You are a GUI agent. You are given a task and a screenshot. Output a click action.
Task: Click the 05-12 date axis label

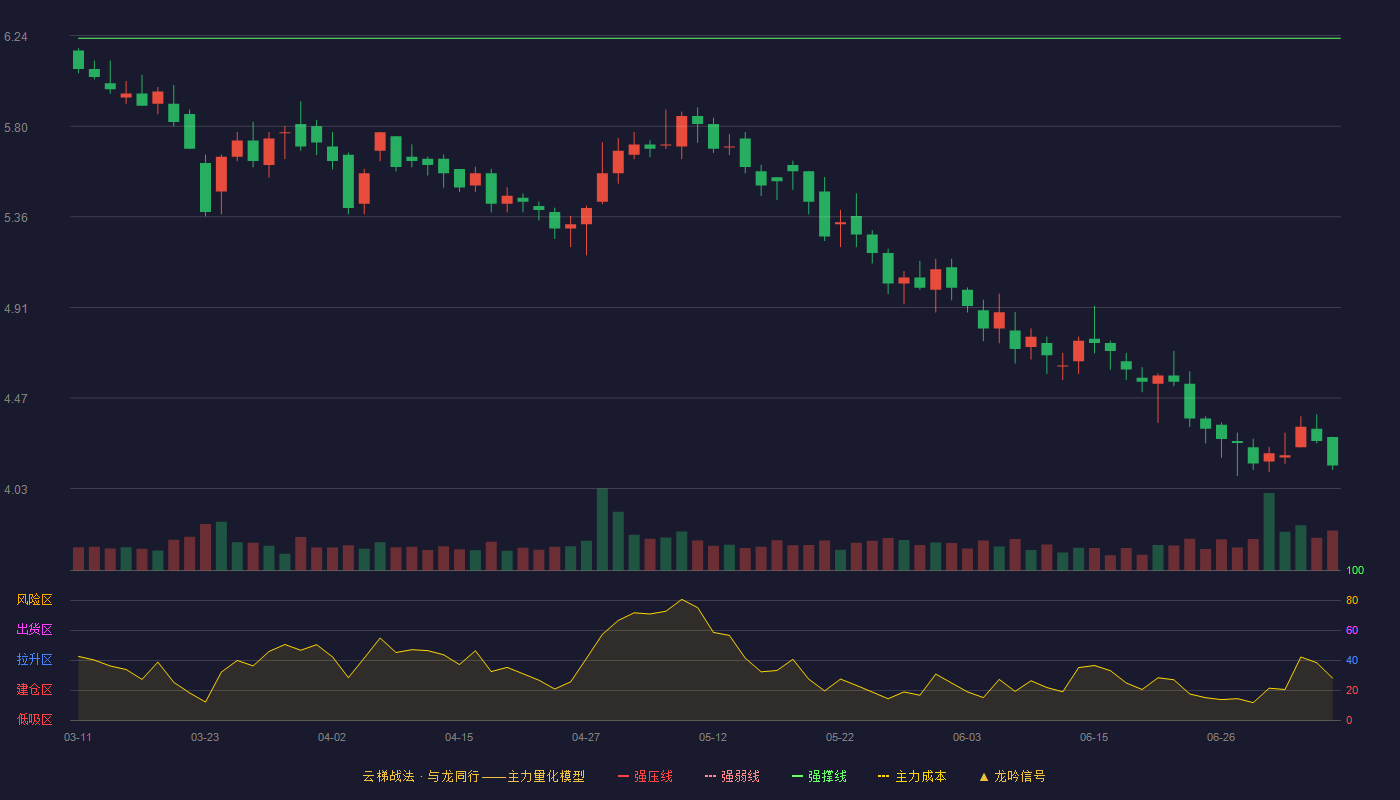click(713, 737)
